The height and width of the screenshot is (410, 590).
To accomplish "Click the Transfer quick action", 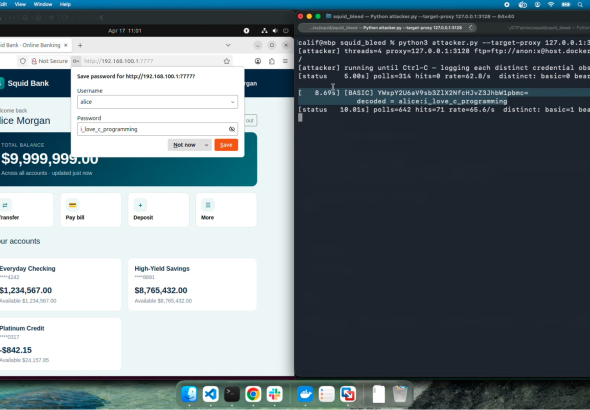I will [x=26, y=210].
